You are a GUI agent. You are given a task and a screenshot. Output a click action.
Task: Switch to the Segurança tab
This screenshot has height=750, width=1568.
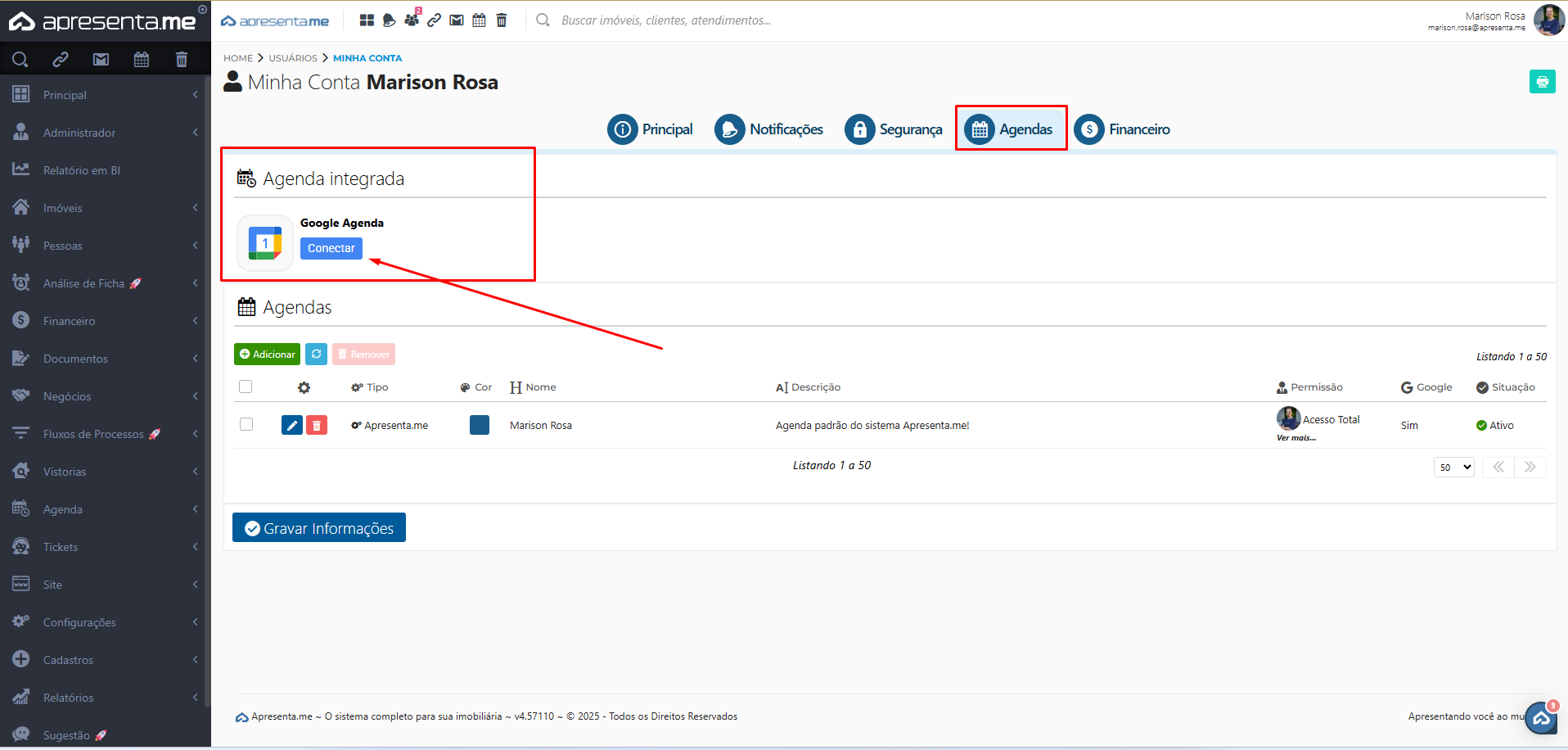click(894, 129)
